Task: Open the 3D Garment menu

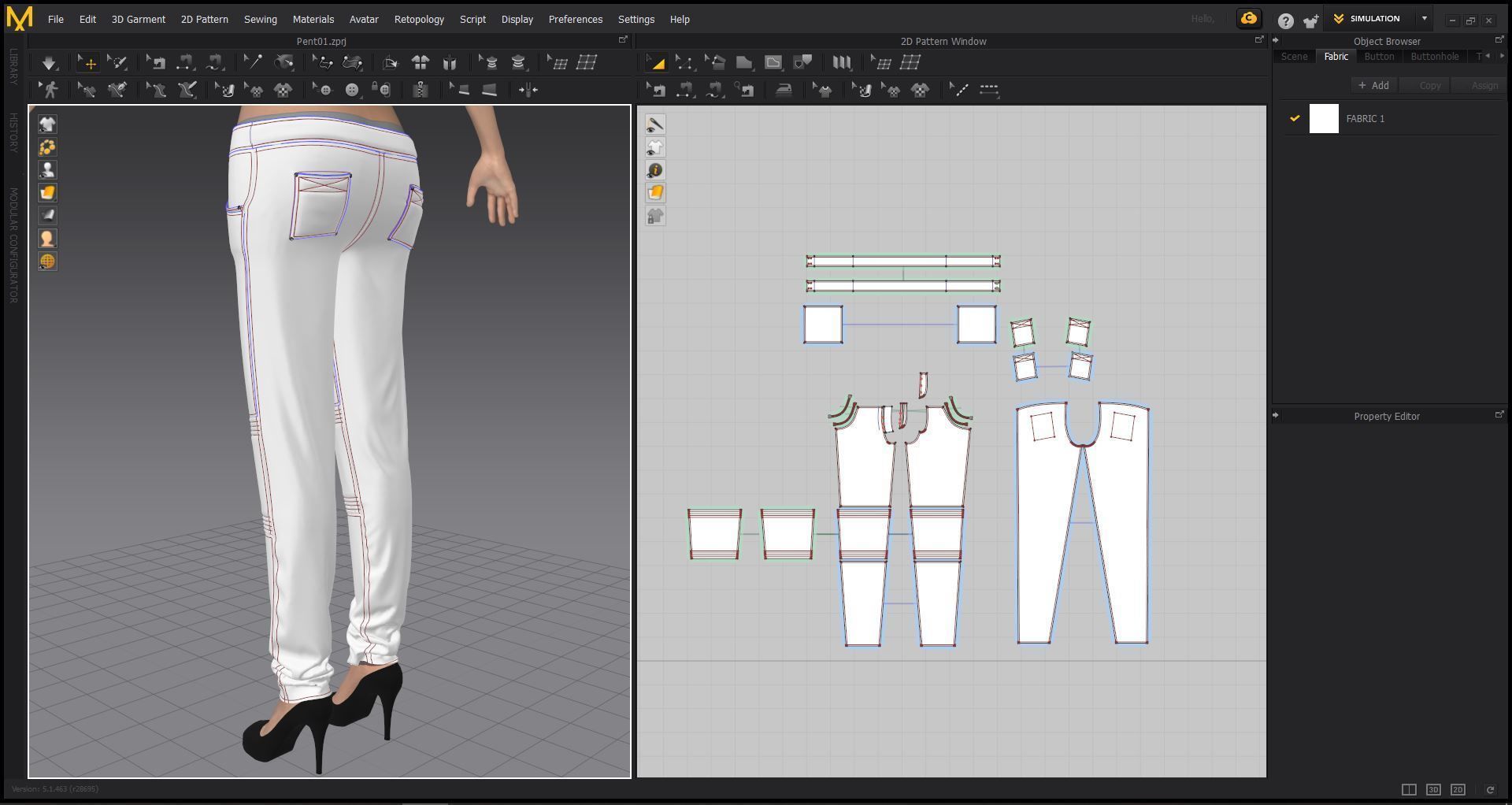Action: pyautogui.click(x=139, y=19)
